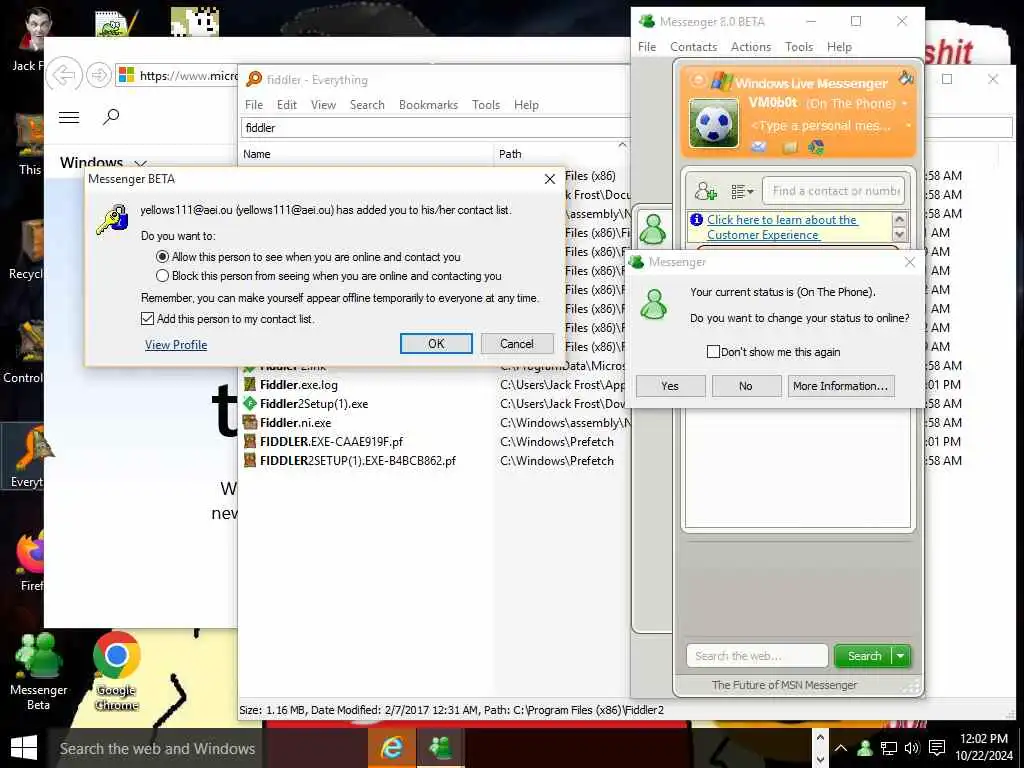Select the green buddy contacts tab icon
Screen dimensions: 1024x768
click(652, 228)
